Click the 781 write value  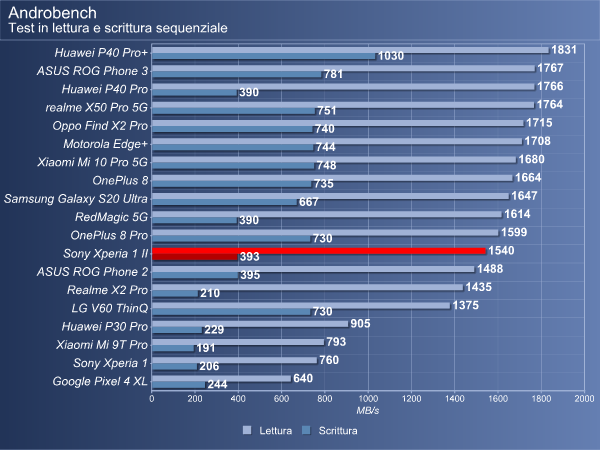coord(333,74)
